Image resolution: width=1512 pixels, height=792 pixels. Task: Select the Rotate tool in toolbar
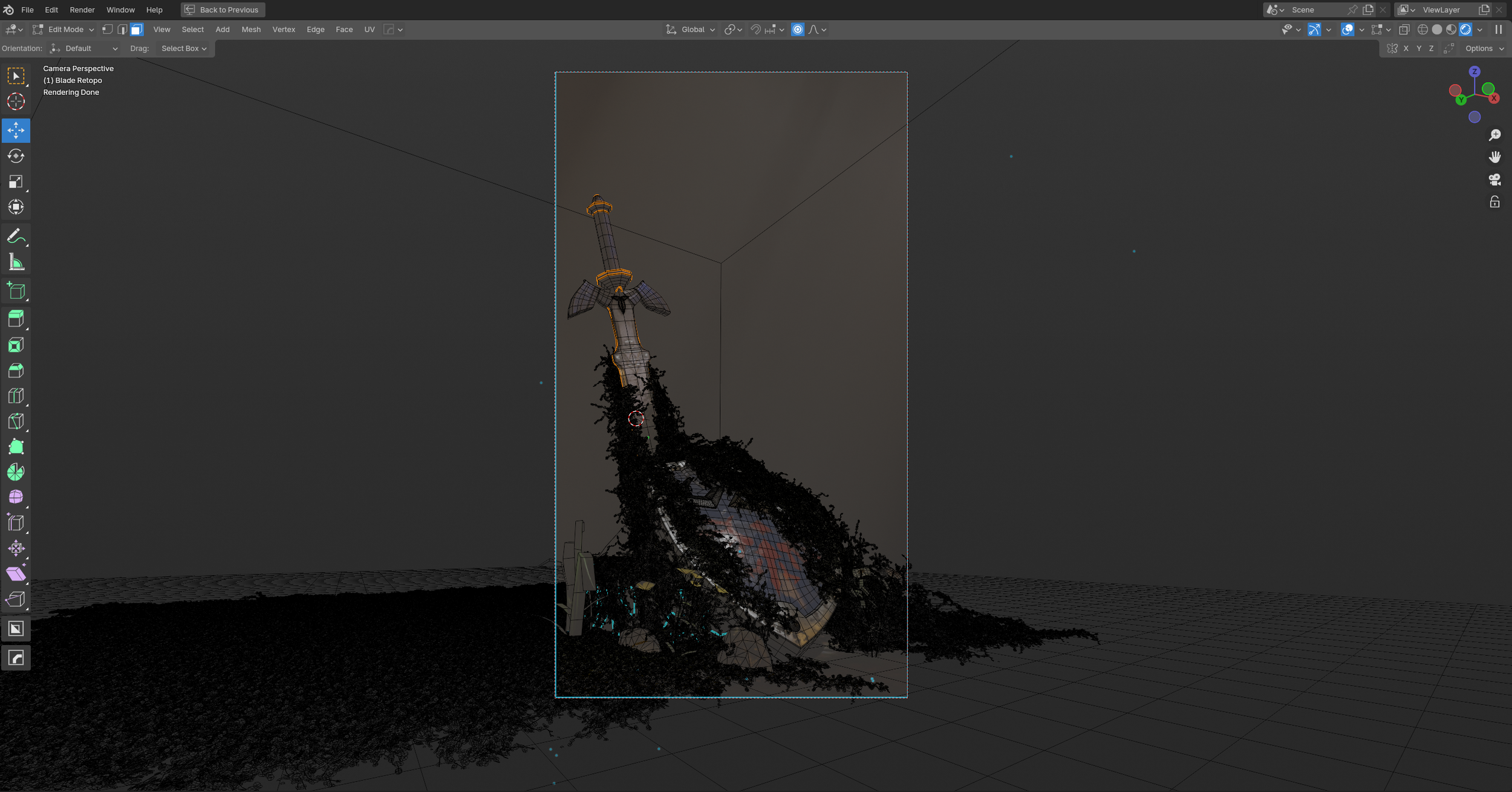(16, 156)
